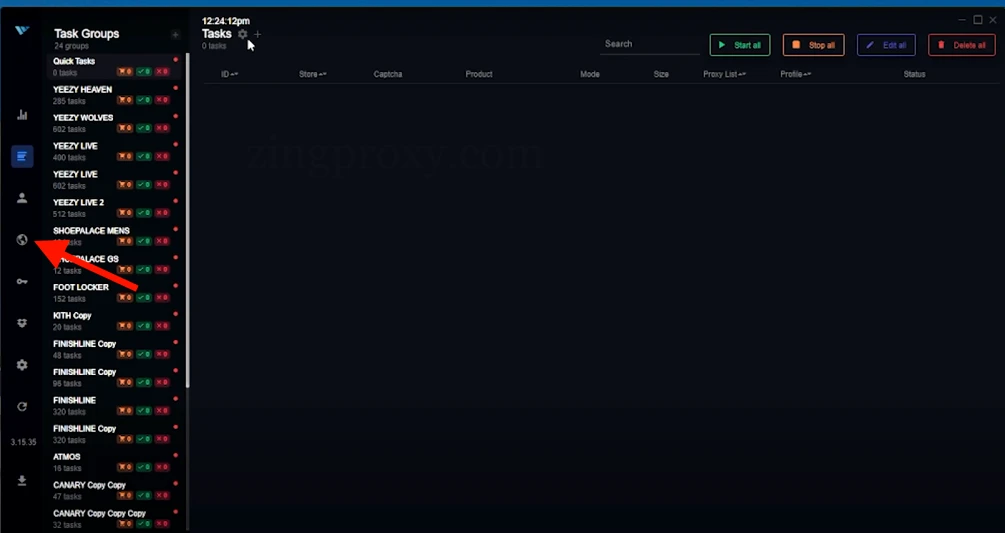Viewport: 1005px width, 533px height.
Task: Stop all tasks
Action: (x=813, y=45)
